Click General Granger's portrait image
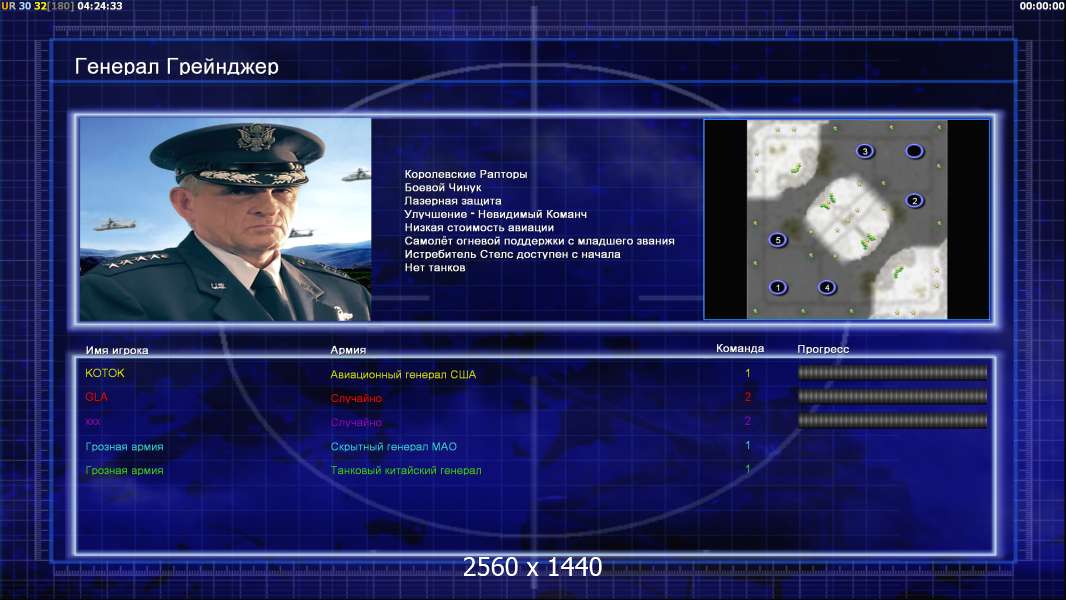Viewport: 1066px width, 600px height. point(225,219)
